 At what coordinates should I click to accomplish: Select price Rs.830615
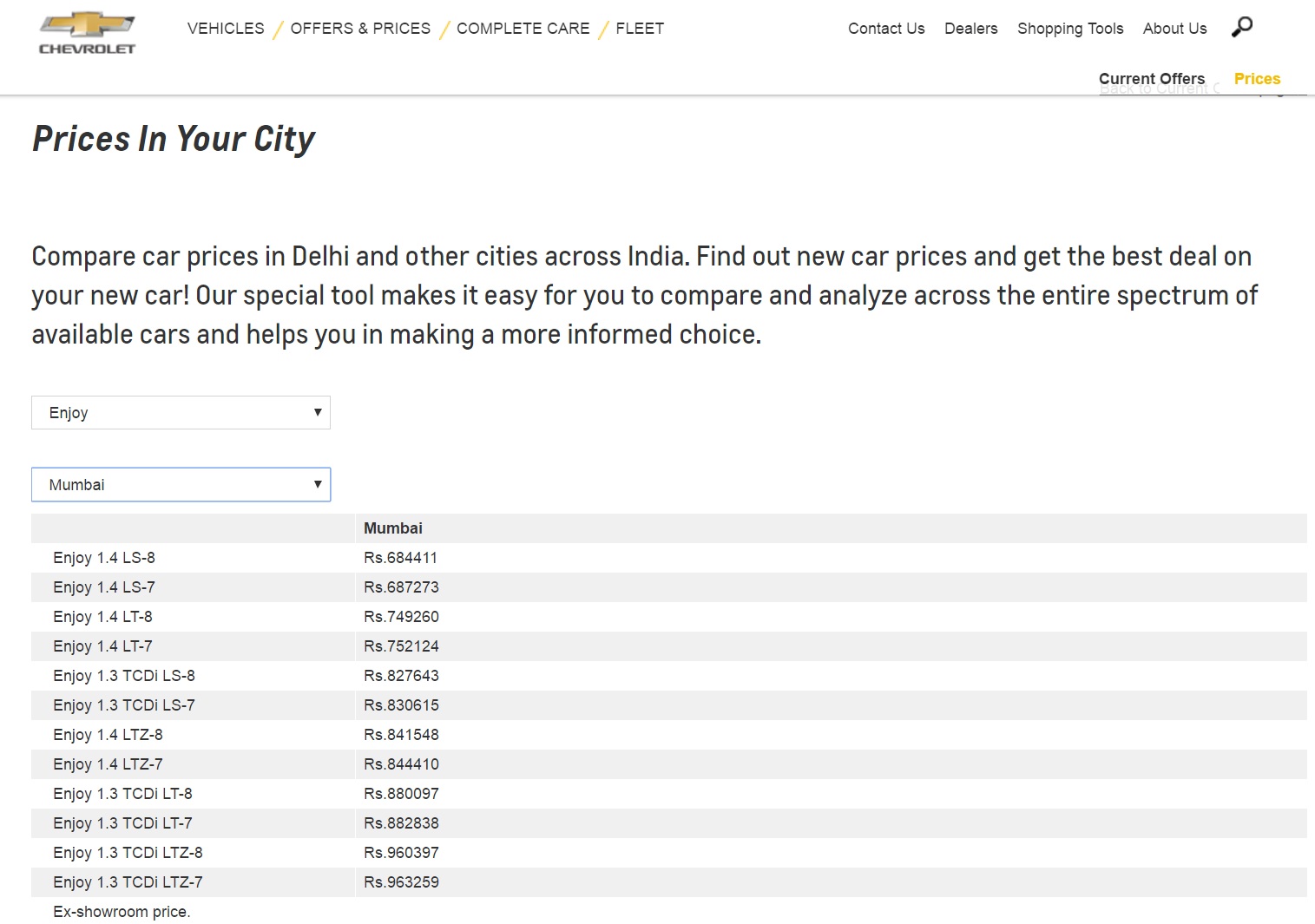point(401,705)
